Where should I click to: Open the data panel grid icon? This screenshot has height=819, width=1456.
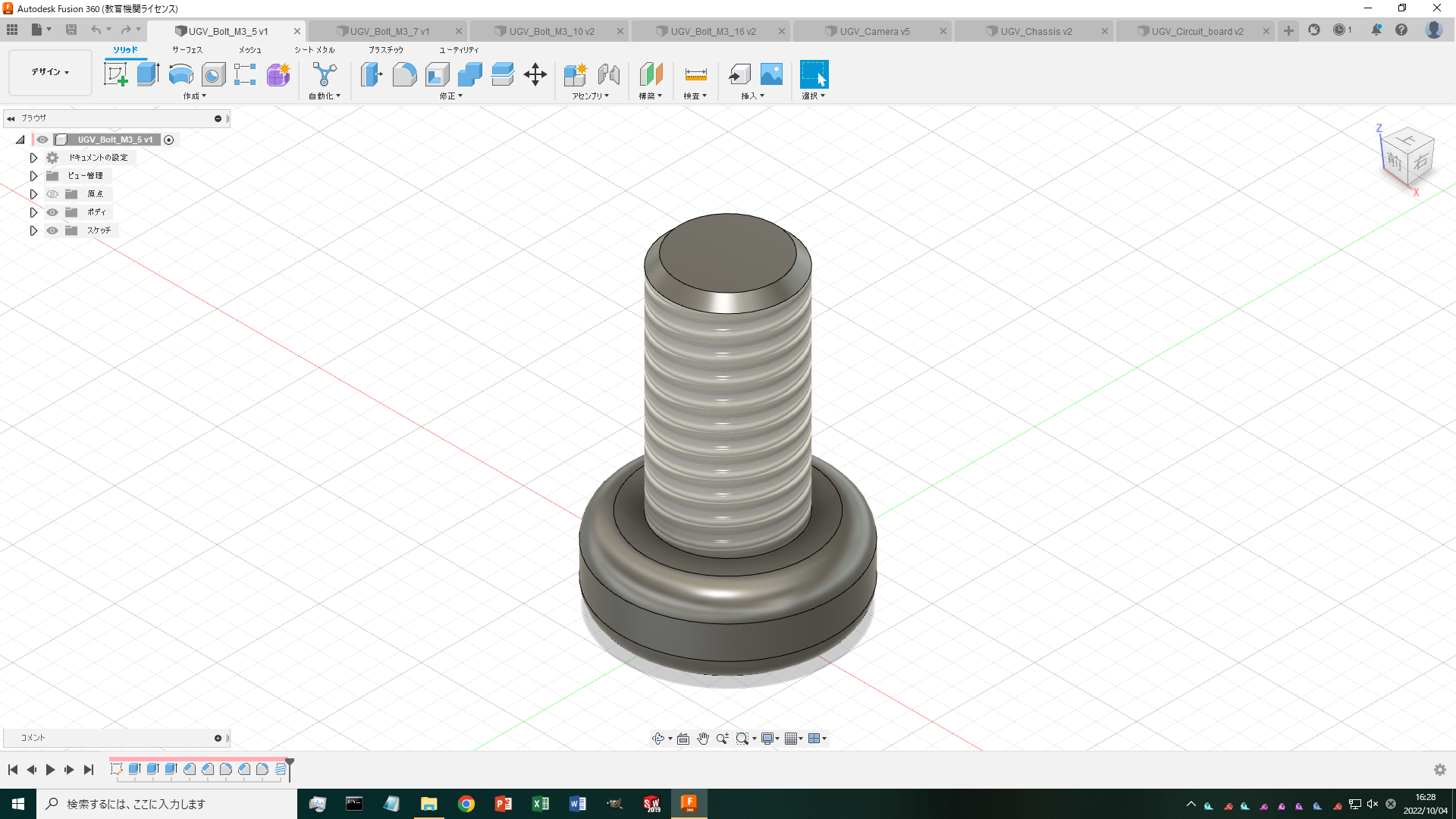12,30
